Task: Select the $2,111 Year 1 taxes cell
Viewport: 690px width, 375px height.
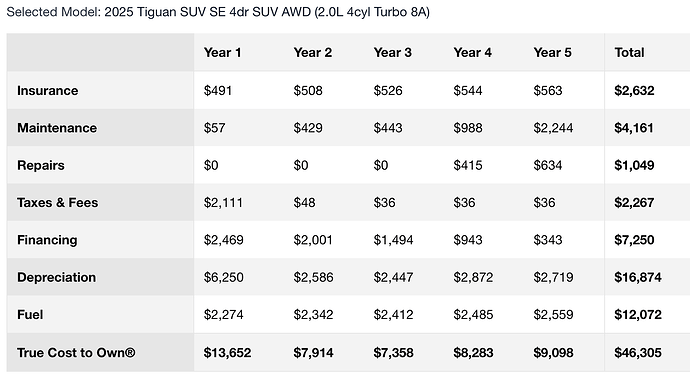Action: tap(223, 202)
